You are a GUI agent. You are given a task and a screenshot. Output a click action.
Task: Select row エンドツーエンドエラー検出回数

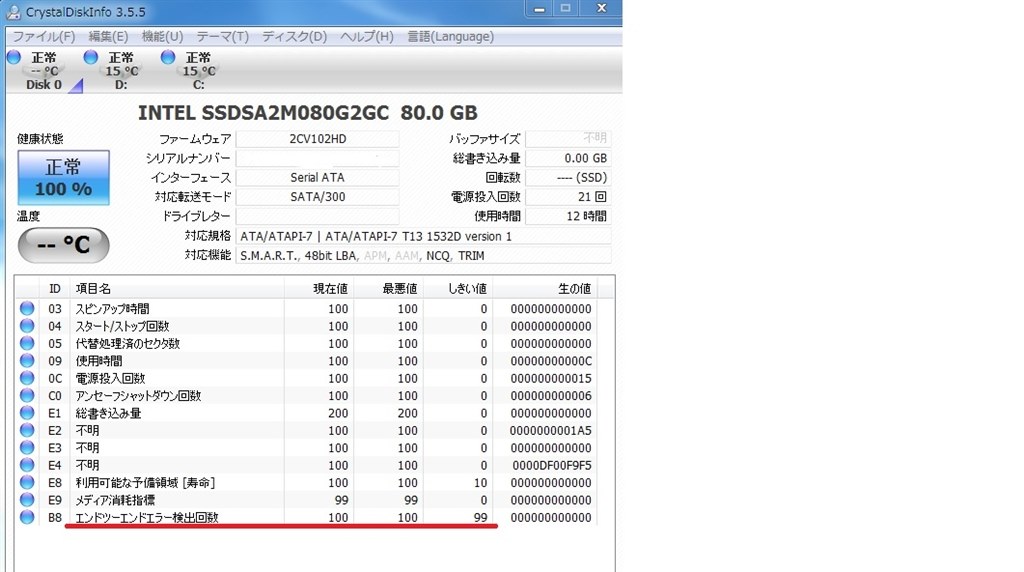point(306,517)
